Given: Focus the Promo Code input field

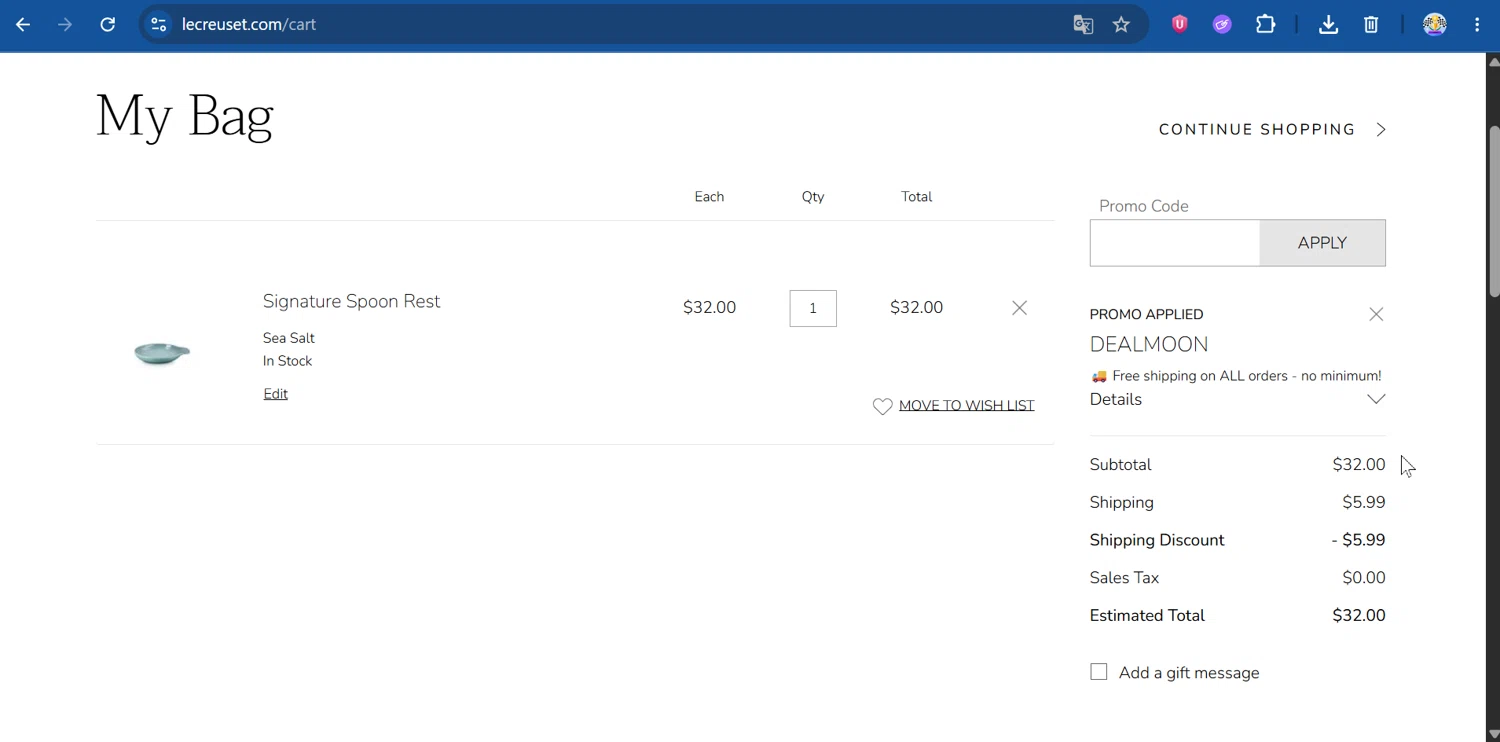Looking at the screenshot, I should coord(1175,243).
